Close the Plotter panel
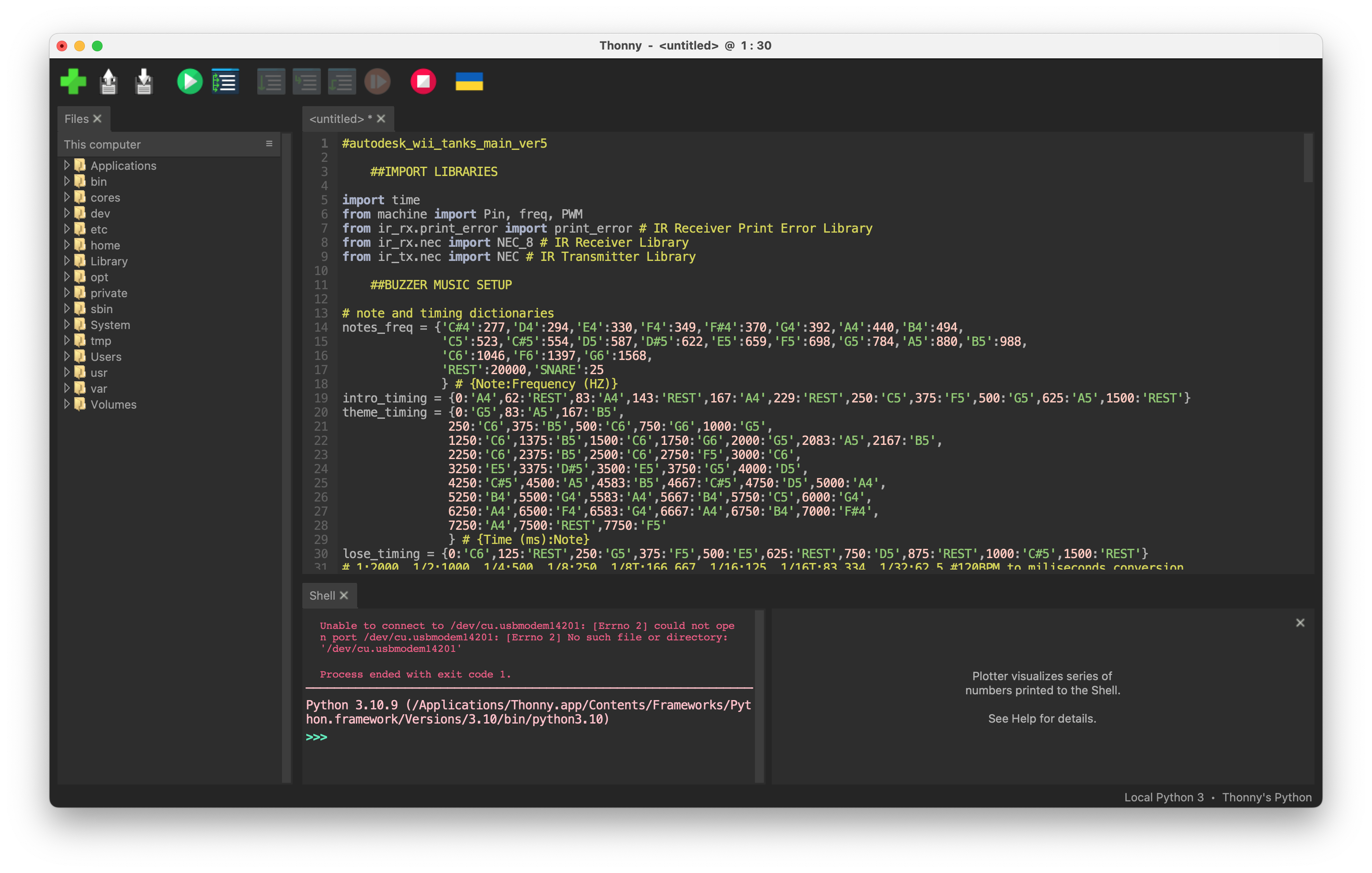This screenshot has width=1372, height=873. tap(1300, 623)
